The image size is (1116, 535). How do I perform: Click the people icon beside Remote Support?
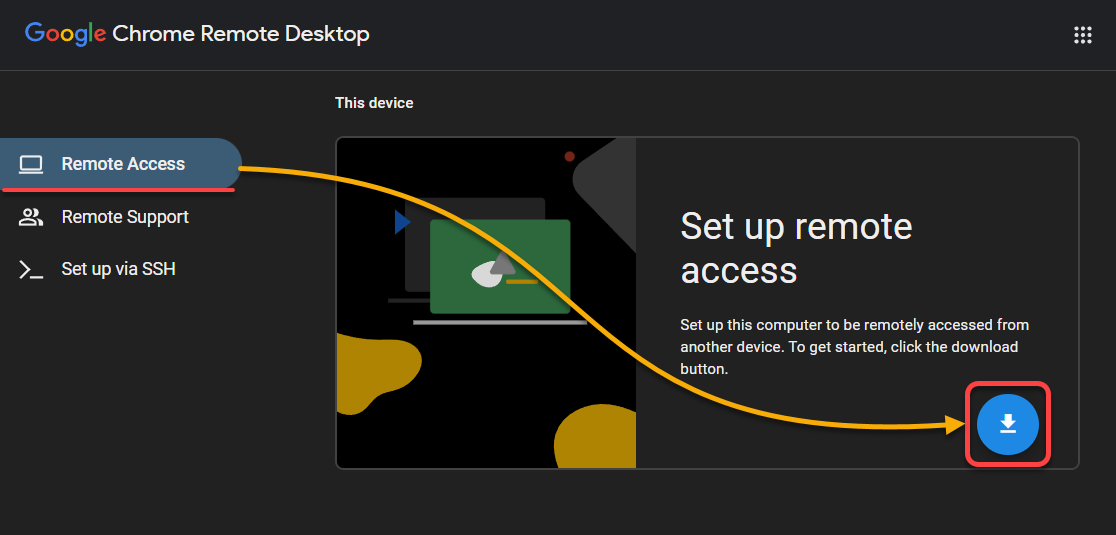pos(31,217)
